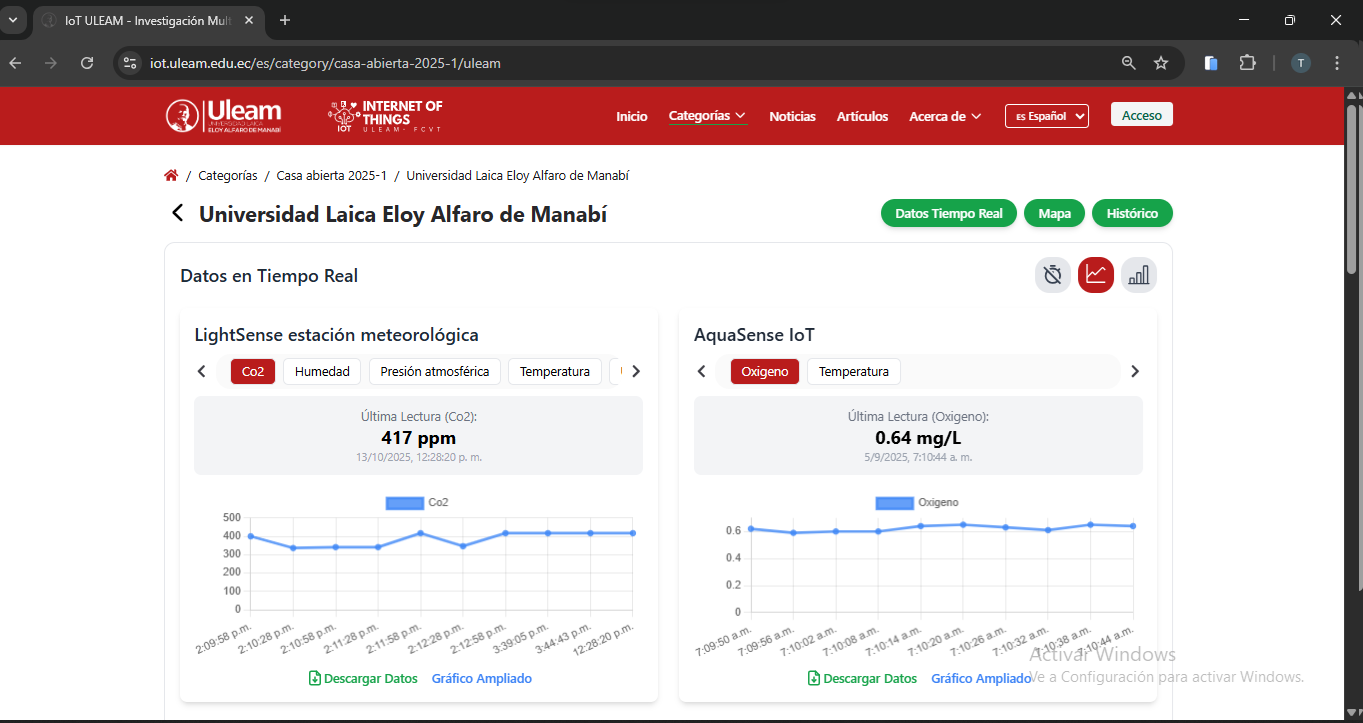Open the Categorías dropdown menu
This screenshot has height=723, width=1363.
pos(707,116)
